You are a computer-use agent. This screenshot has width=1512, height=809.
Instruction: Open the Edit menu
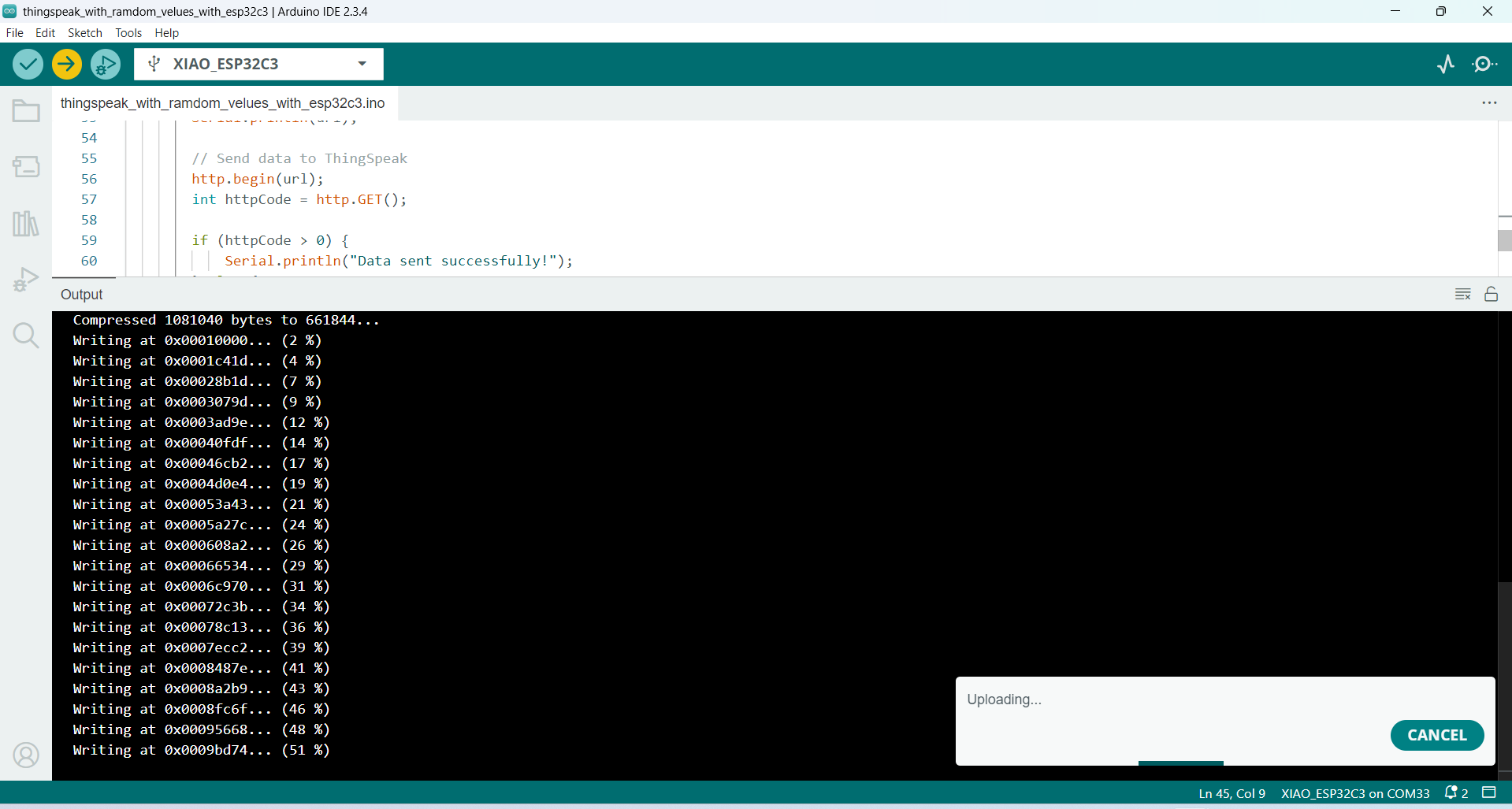coord(45,33)
